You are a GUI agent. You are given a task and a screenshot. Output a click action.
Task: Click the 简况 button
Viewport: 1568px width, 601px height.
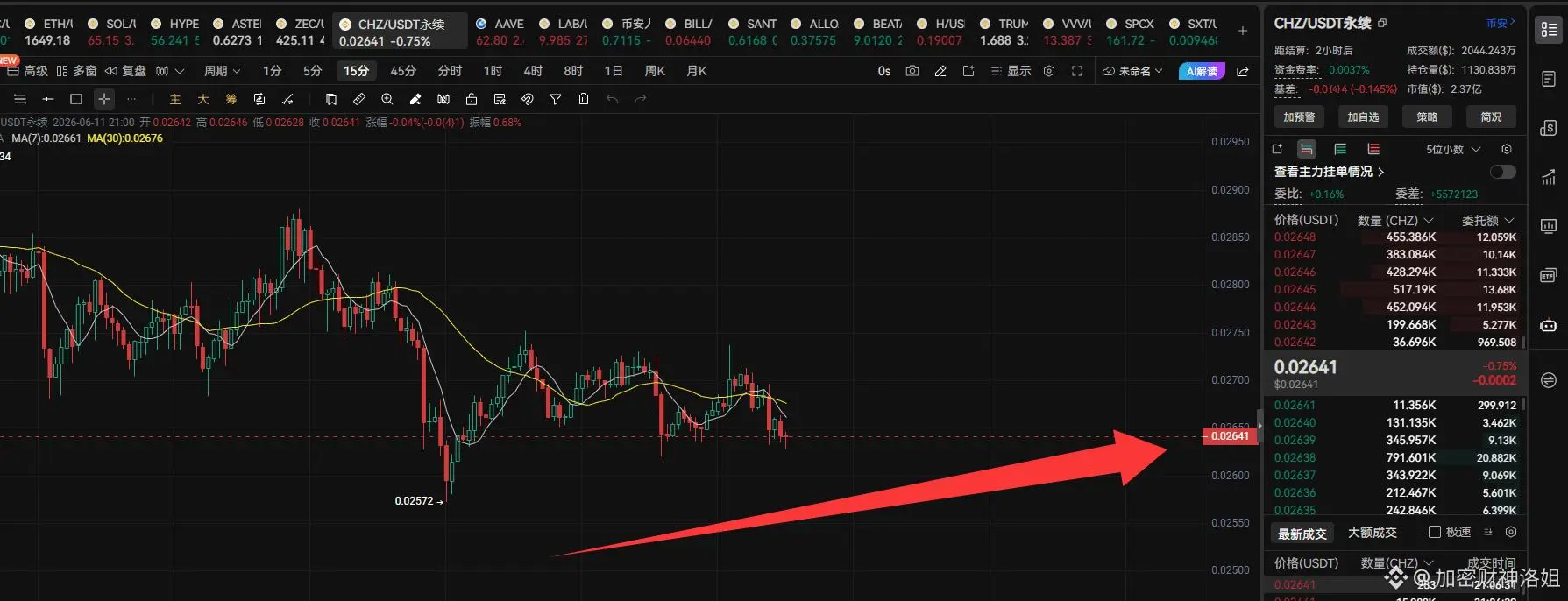[1491, 117]
